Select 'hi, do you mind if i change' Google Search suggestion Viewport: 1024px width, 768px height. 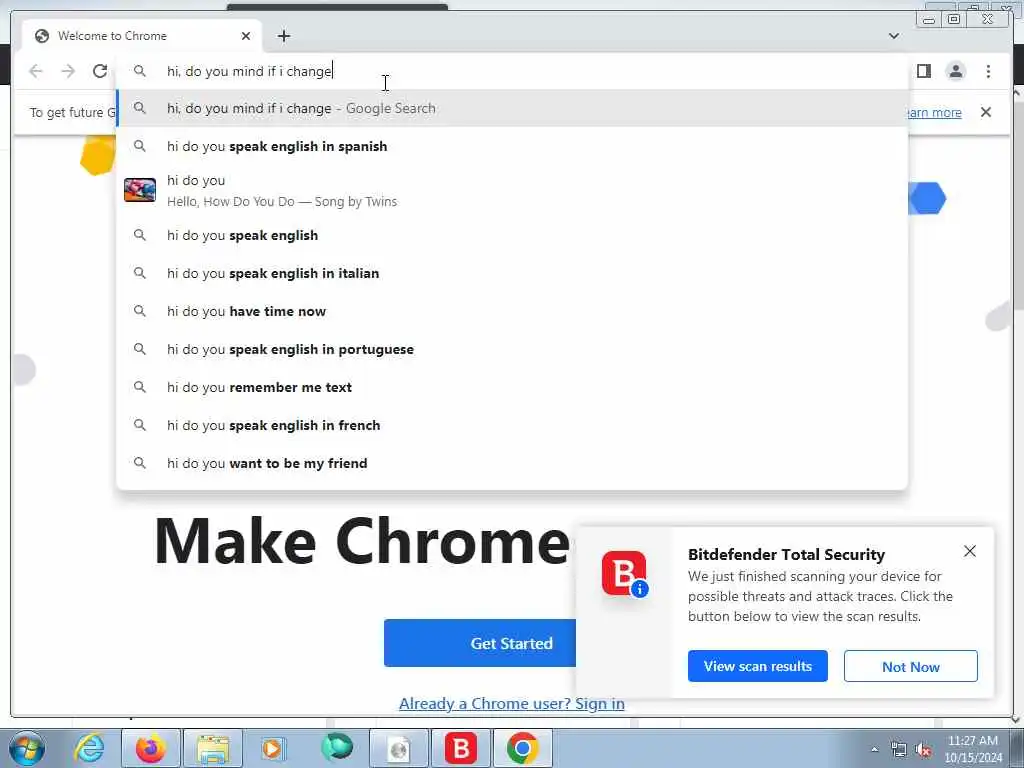point(512,108)
